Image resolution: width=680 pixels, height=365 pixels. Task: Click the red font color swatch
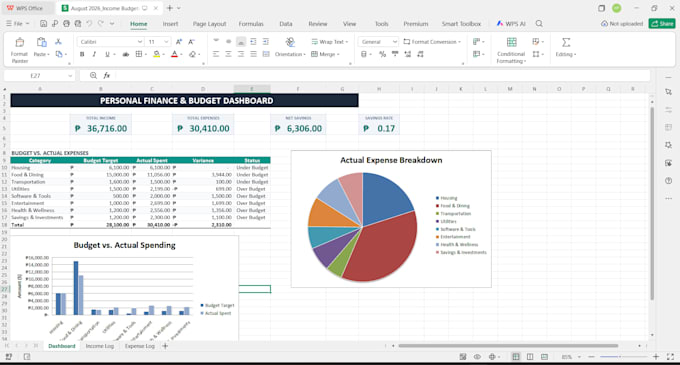[x=174, y=54]
